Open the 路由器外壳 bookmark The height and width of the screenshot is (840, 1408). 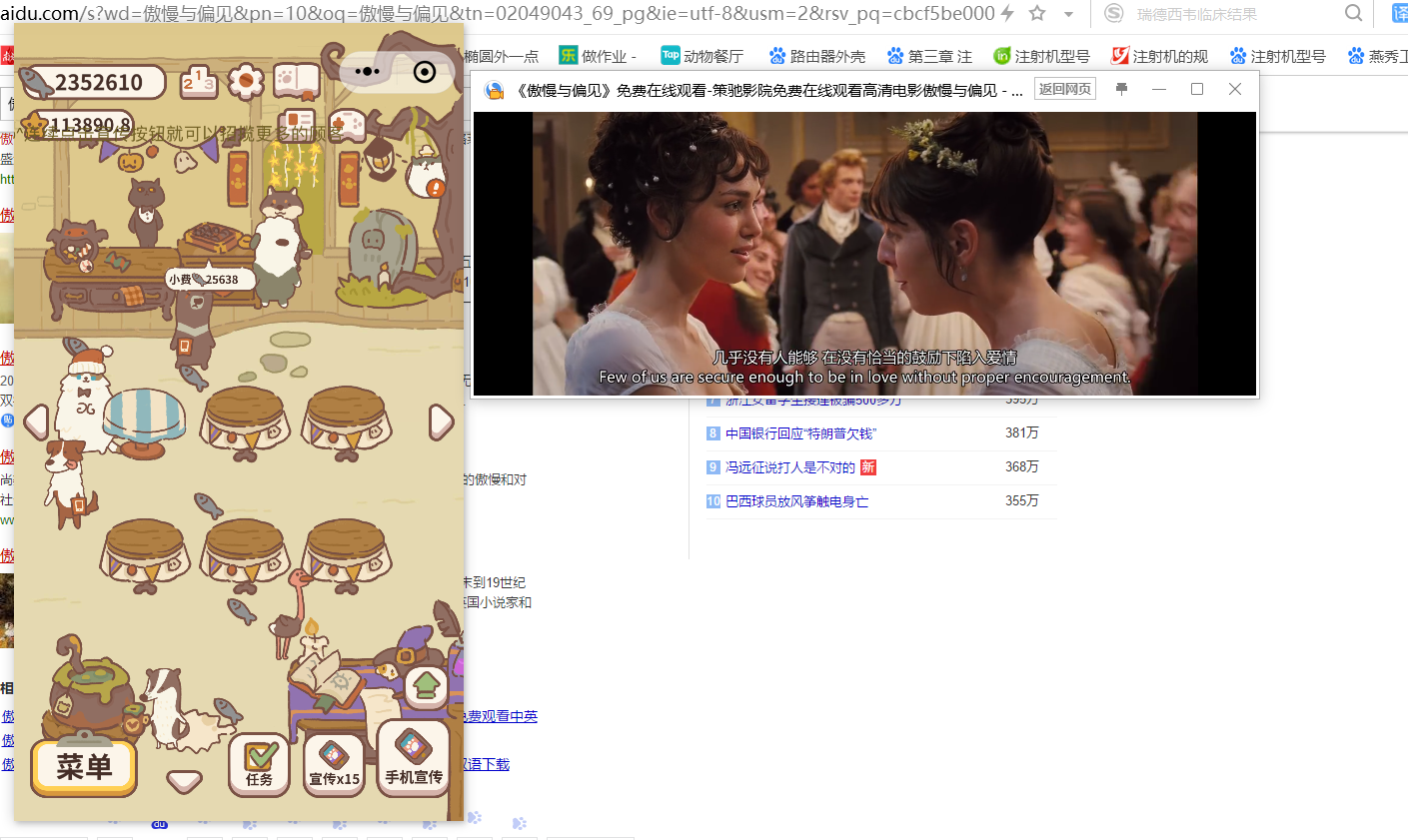coord(816,56)
